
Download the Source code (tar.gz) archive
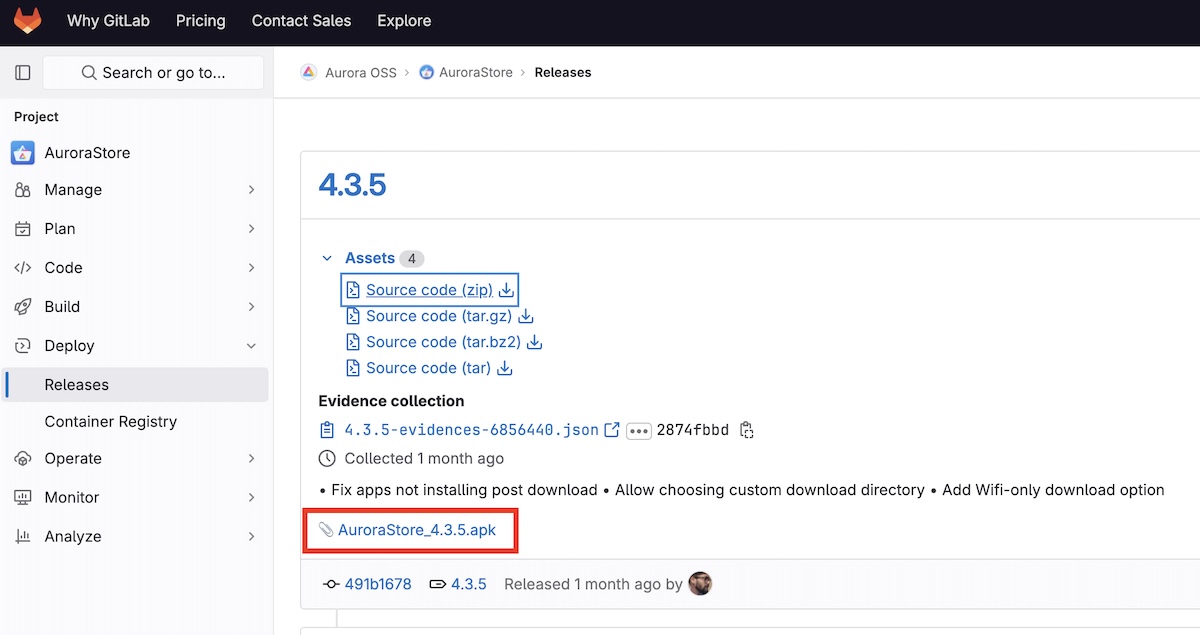[x=438, y=316]
